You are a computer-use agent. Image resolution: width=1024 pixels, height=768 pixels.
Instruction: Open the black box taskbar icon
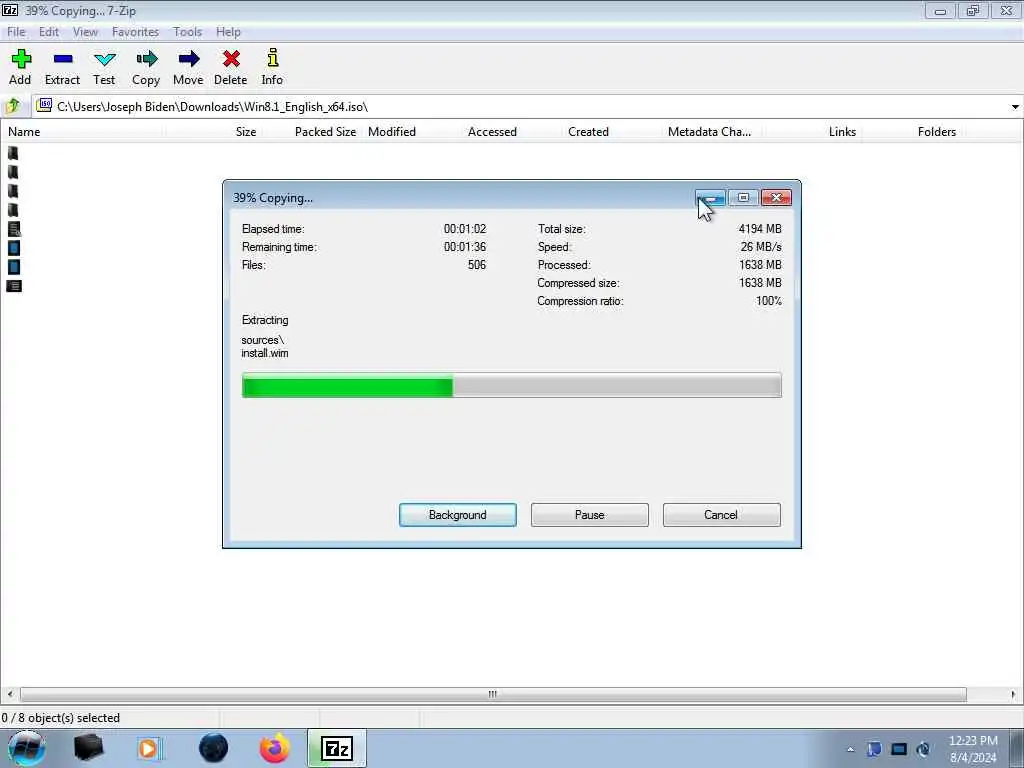[x=88, y=748]
